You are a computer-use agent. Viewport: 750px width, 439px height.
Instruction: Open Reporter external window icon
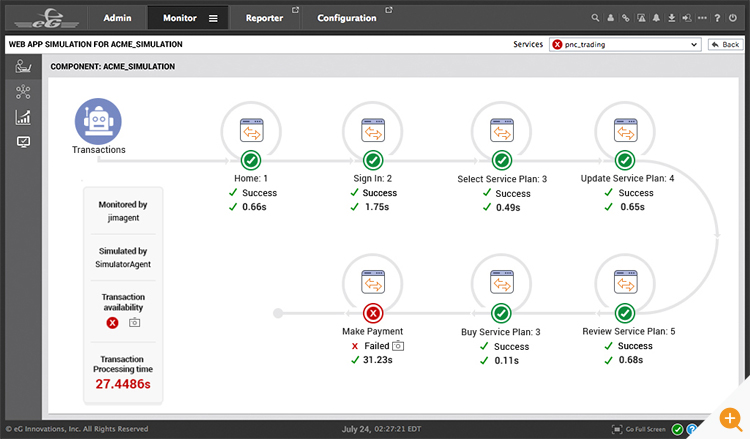pos(296,10)
